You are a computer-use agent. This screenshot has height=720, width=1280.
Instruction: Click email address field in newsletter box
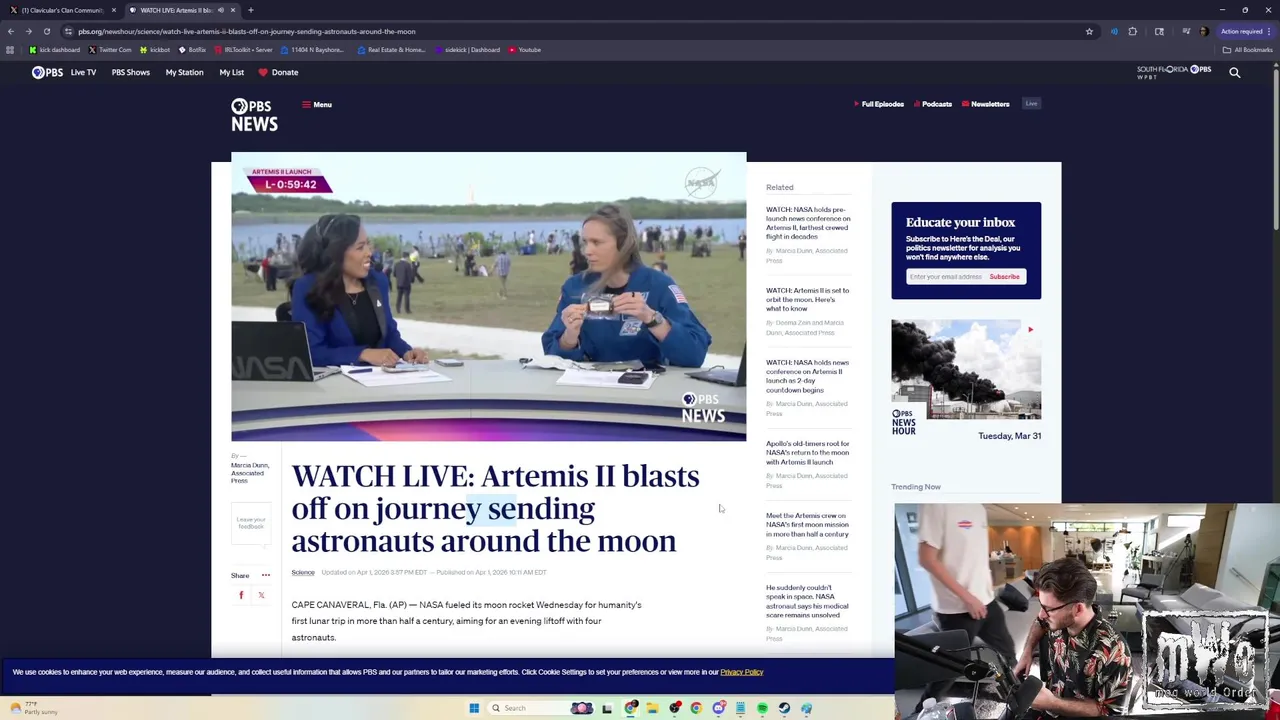[x=945, y=277]
